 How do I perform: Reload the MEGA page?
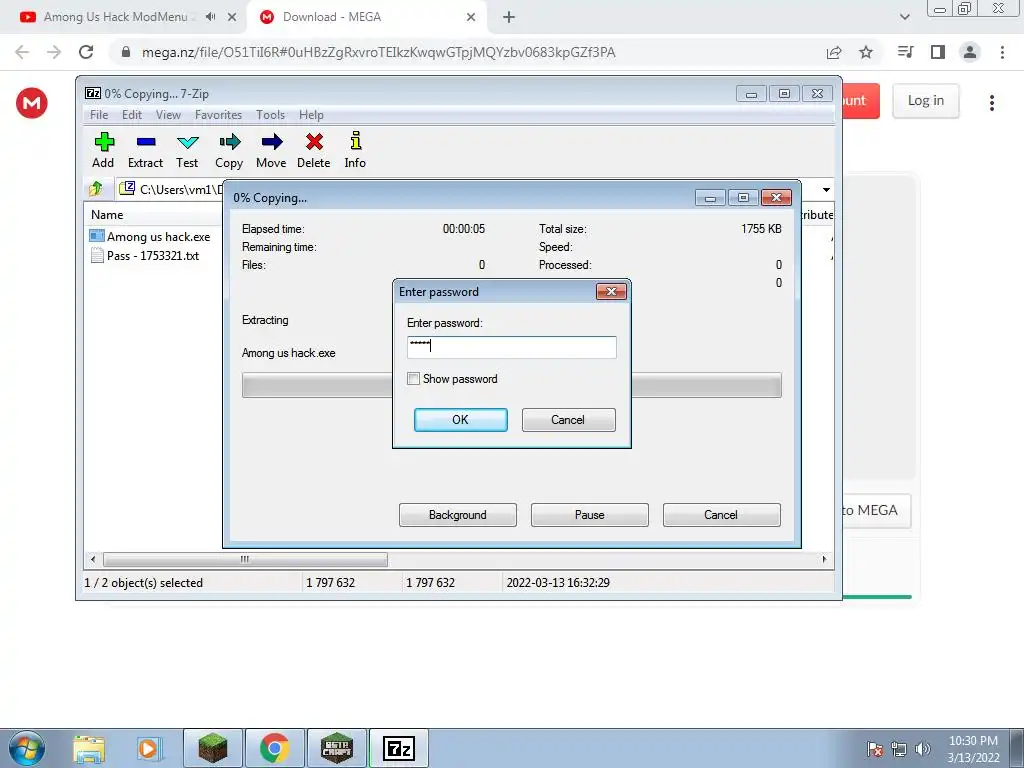[86, 52]
